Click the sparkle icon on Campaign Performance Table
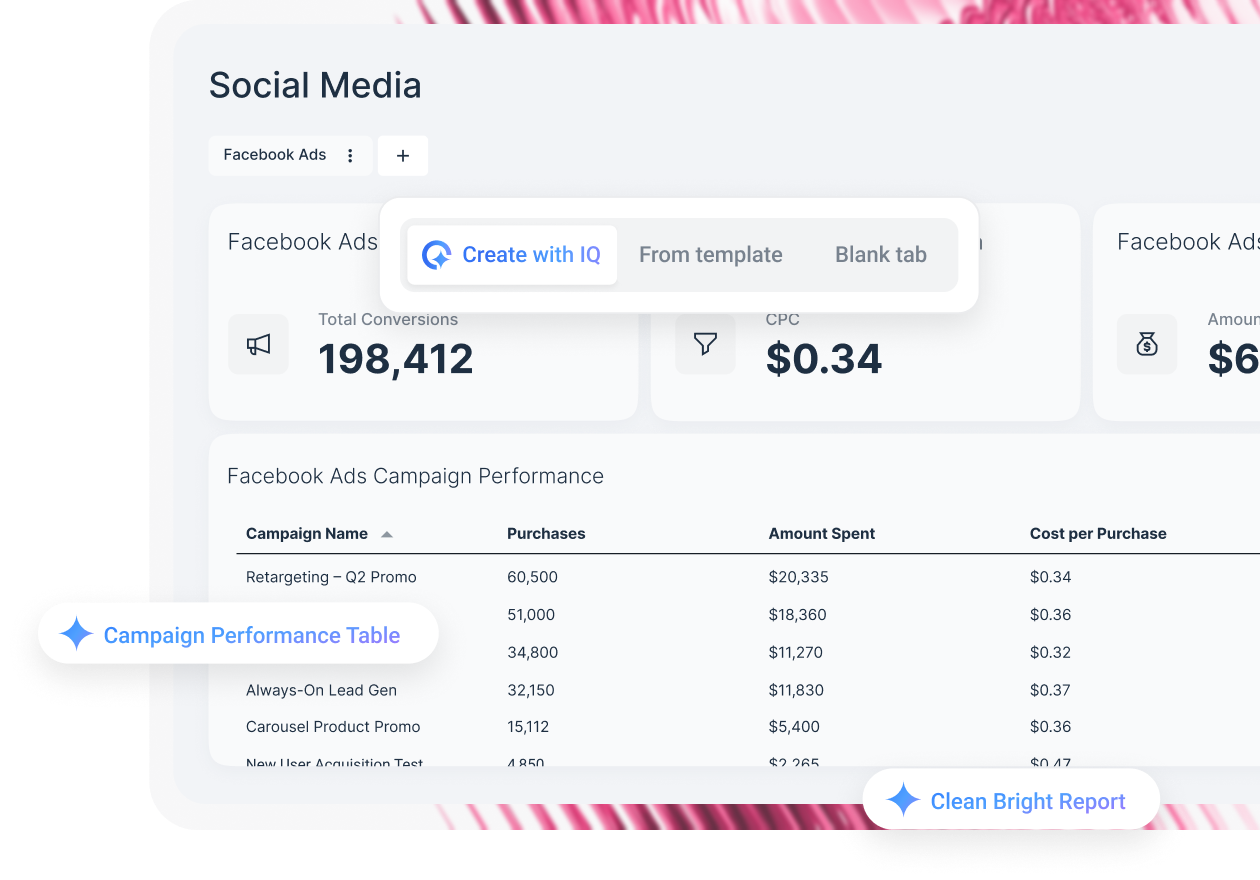The image size is (1260, 880). pyautogui.click(x=76, y=634)
